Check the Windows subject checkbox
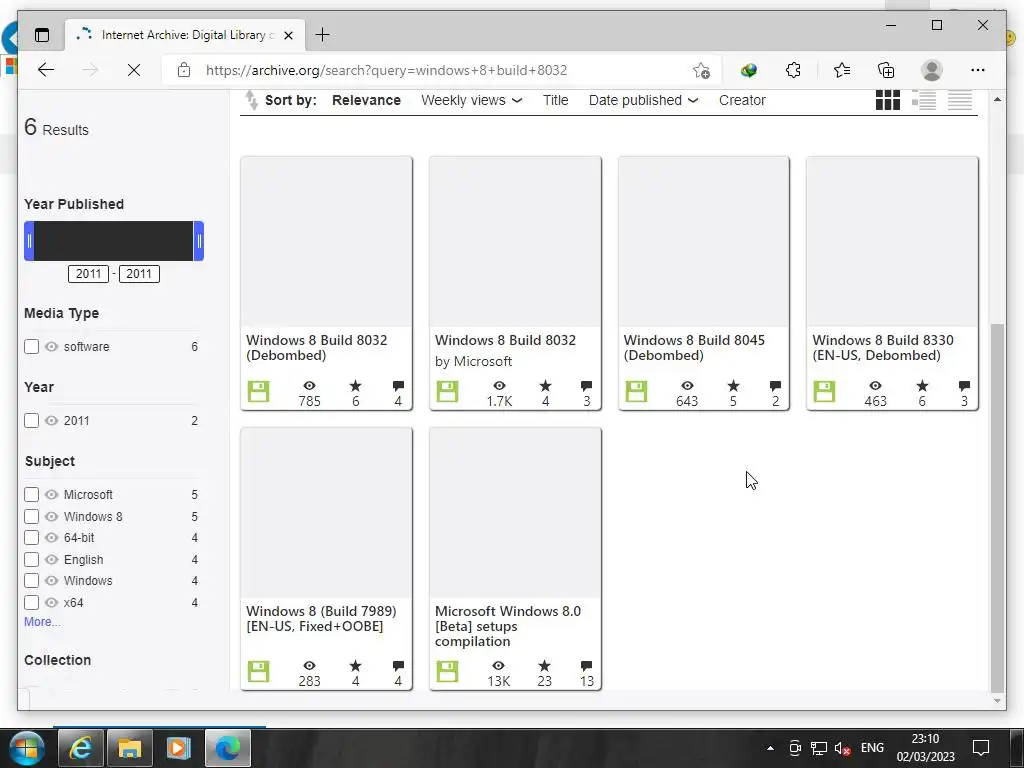The image size is (1024, 768). [31, 581]
